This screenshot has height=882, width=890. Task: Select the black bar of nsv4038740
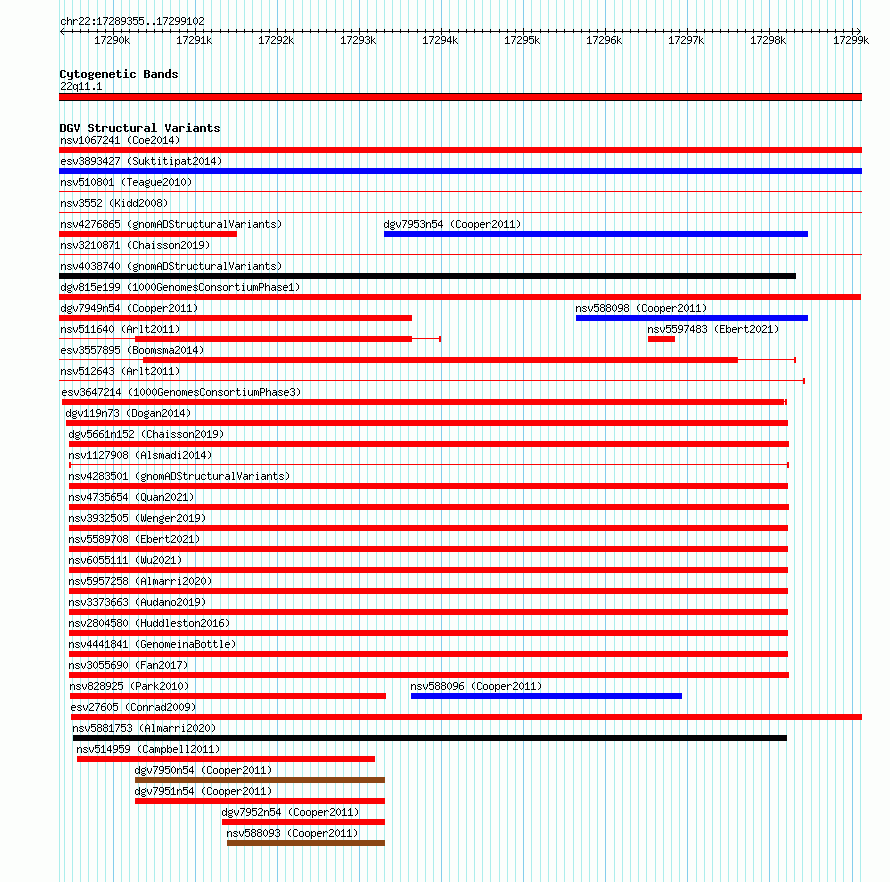coord(427,276)
